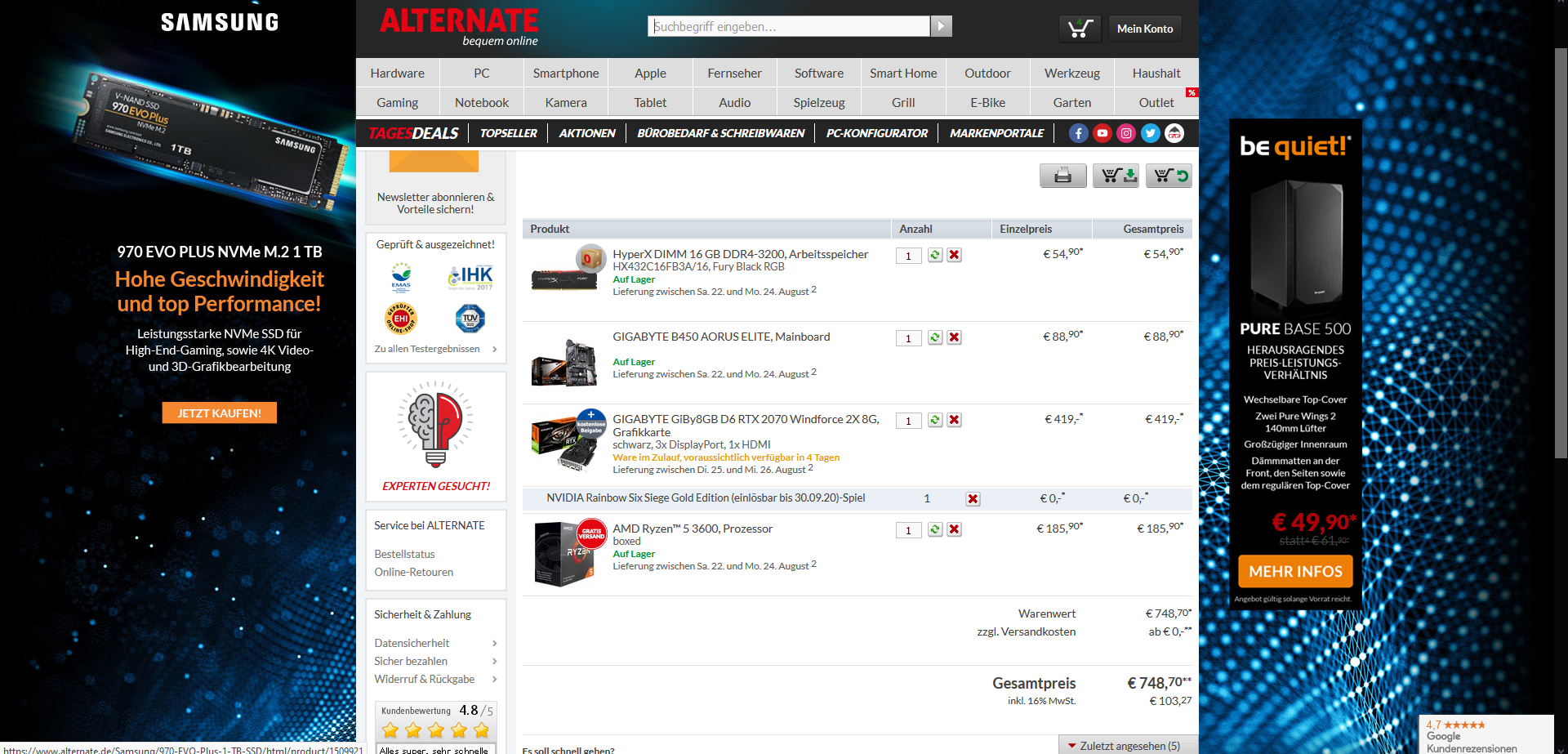Print the cart with printer icon
The image size is (1568, 754).
click(x=1062, y=176)
